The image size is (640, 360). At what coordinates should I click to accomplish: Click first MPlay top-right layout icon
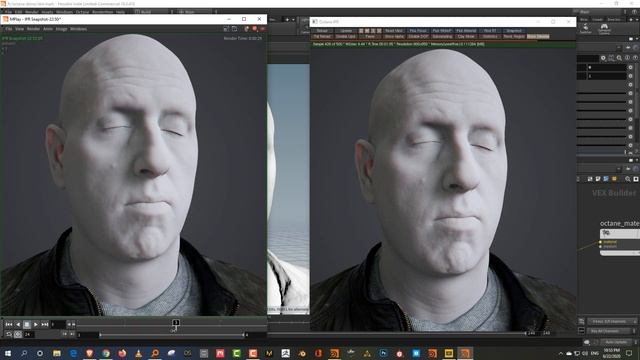tap(226, 29)
